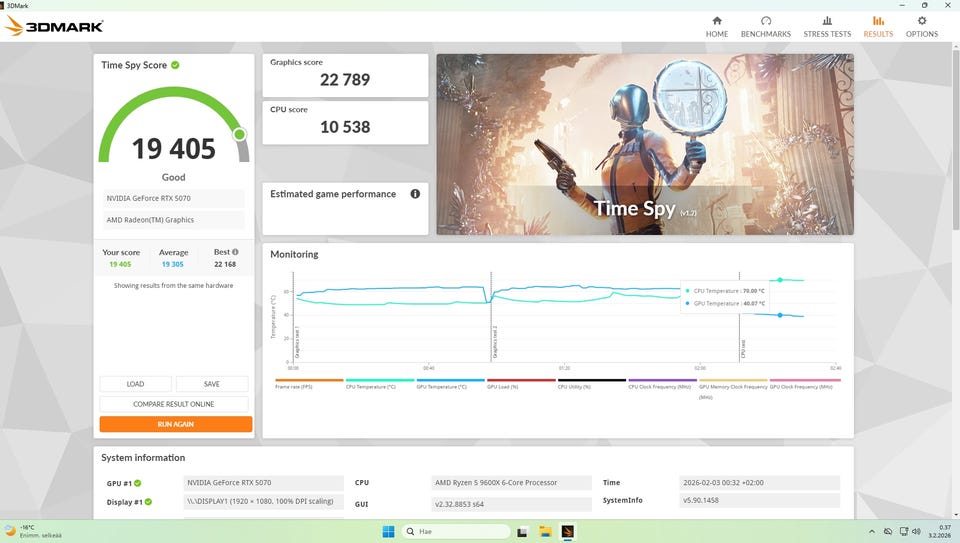Click COMPARE RESULT ONLINE
Image resolution: width=960 pixels, height=543 pixels.
coord(174,404)
